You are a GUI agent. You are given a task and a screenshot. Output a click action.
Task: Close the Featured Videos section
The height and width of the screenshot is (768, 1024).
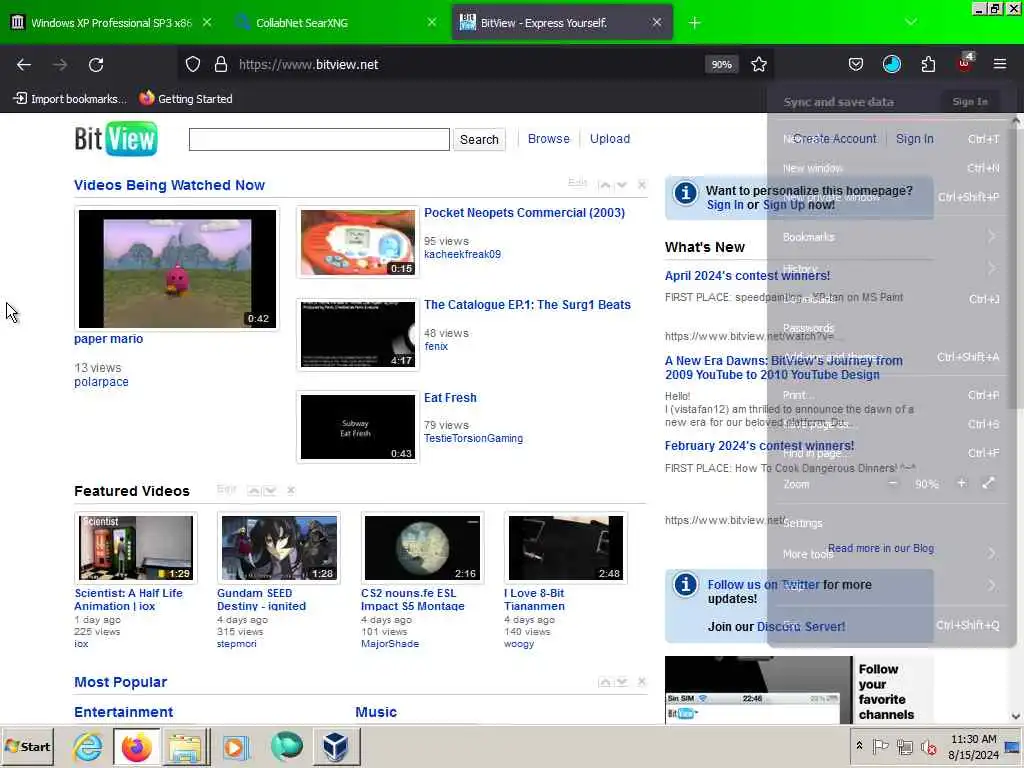291,490
